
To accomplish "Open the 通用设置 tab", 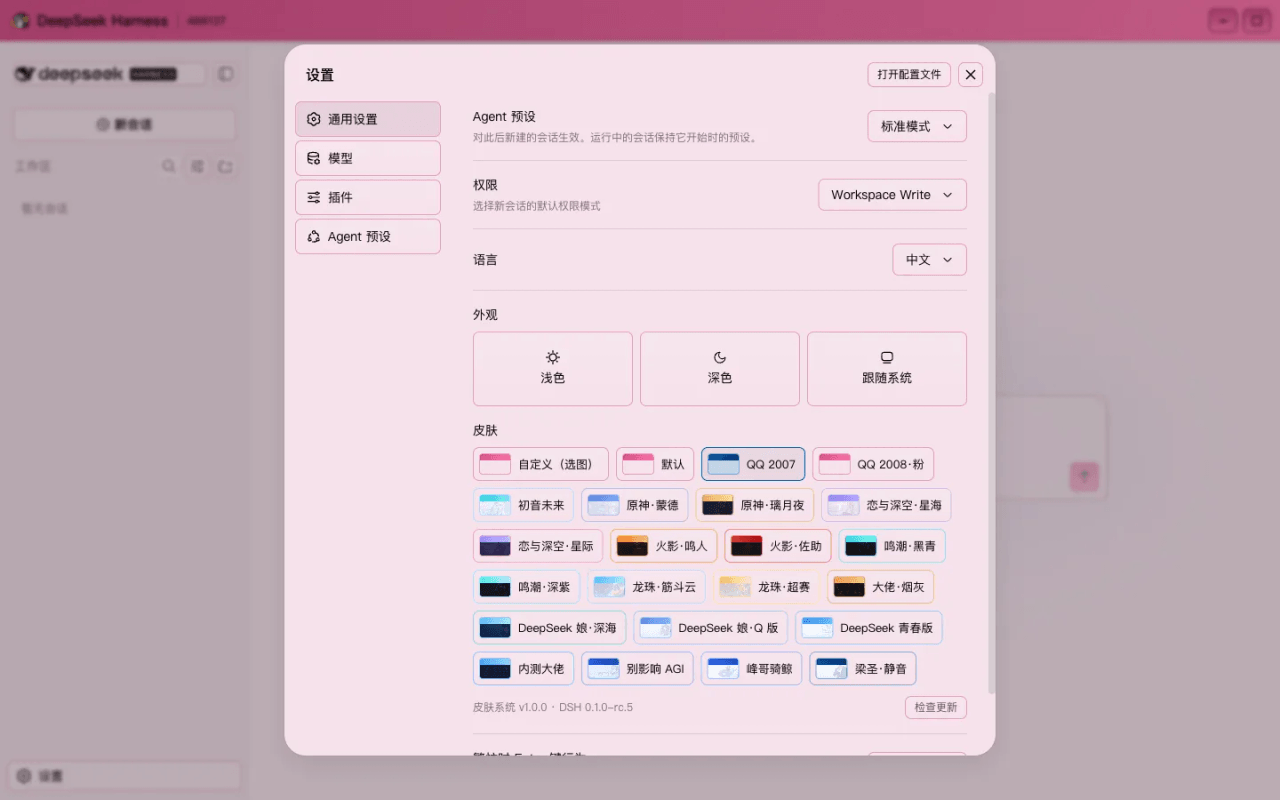I will coord(367,119).
